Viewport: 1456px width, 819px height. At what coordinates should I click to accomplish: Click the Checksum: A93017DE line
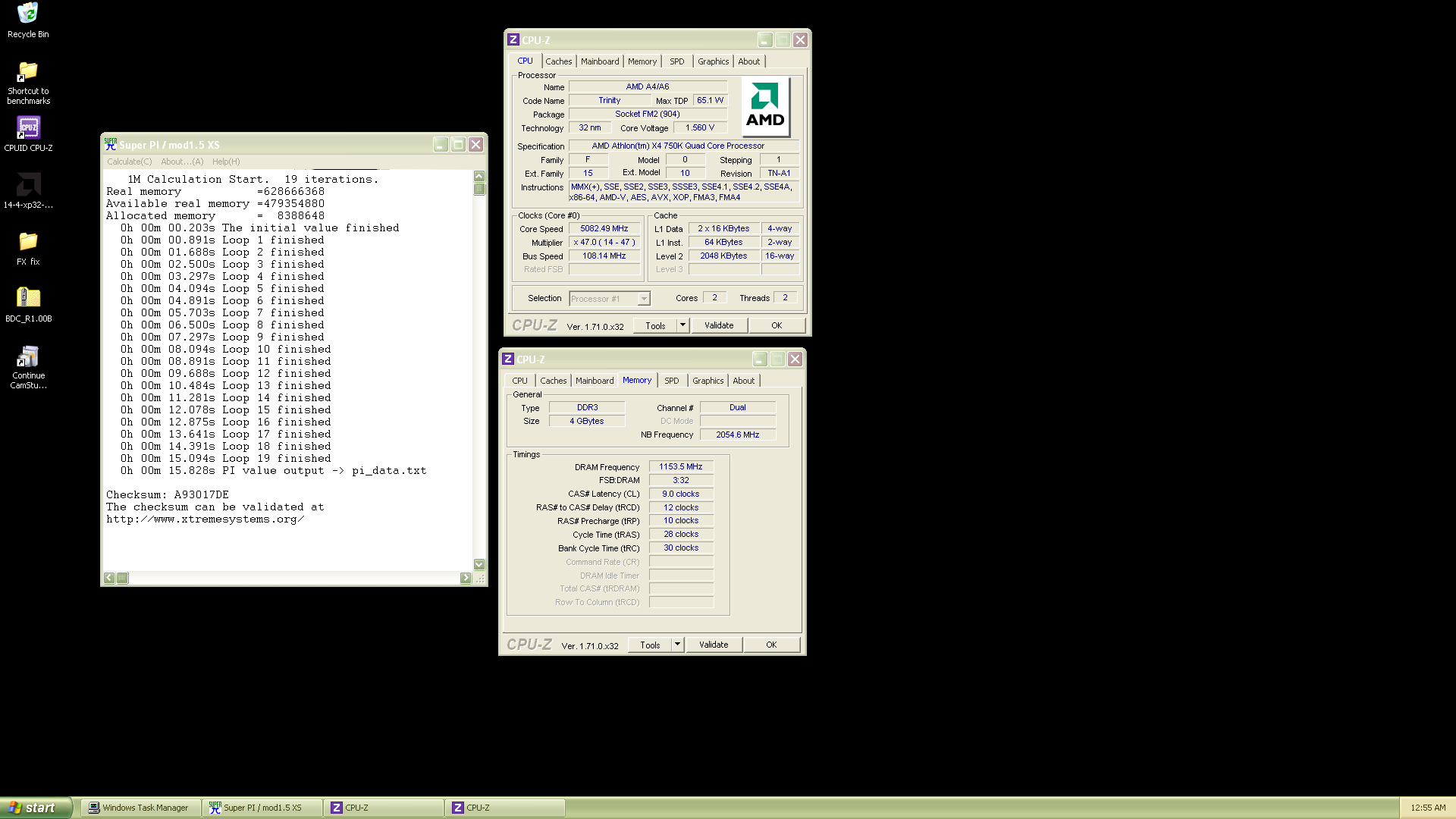point(168,494)
